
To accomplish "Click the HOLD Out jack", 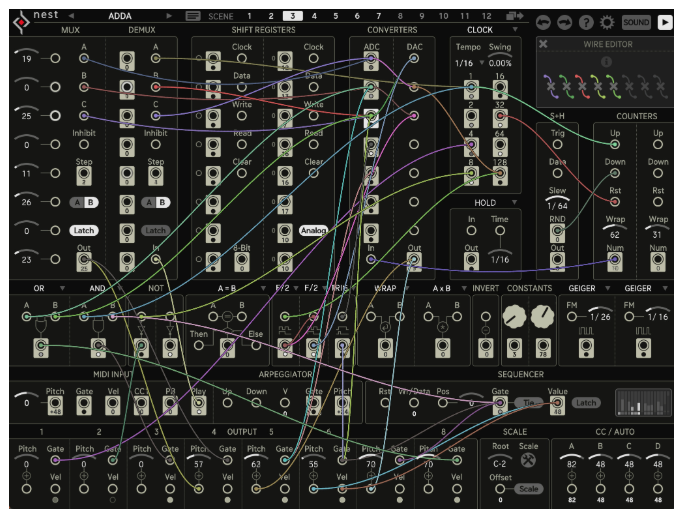I will (471, 261).
